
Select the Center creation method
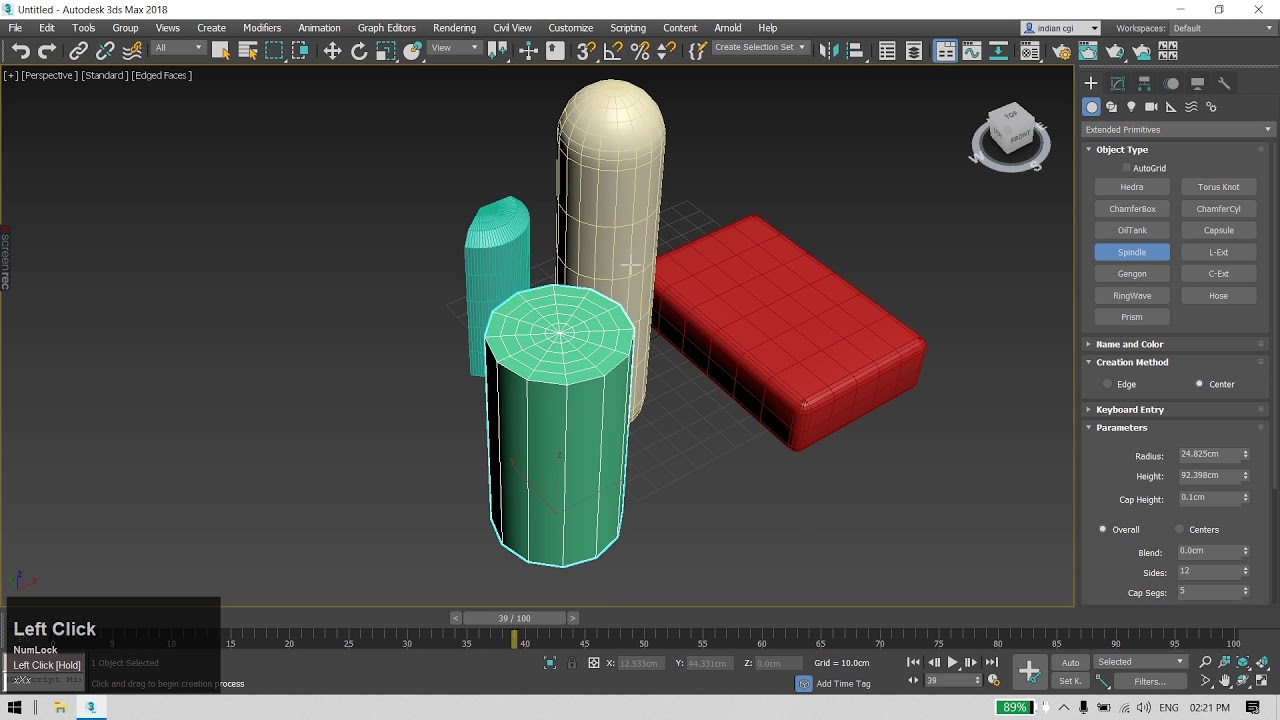tap(1200, 384)
